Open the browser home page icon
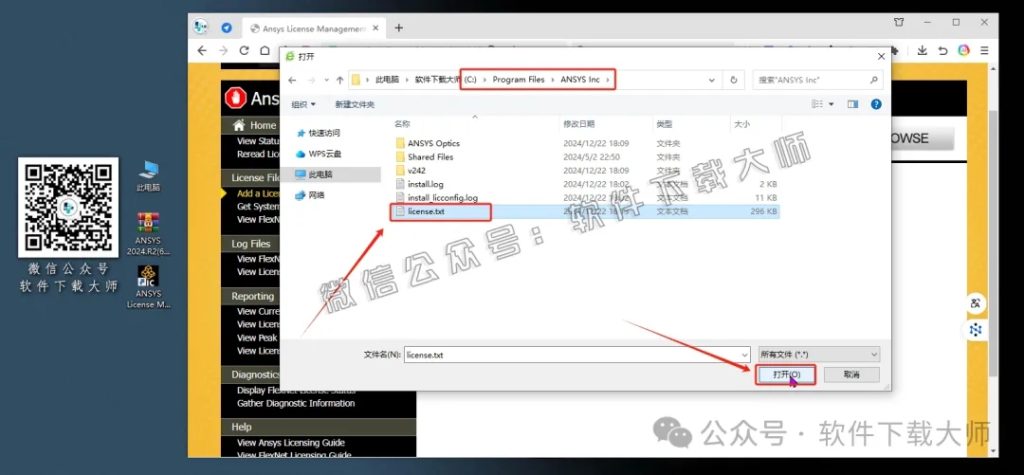Screen dimensions: 1024x475 pyautogui.click(x=264, y=50)
